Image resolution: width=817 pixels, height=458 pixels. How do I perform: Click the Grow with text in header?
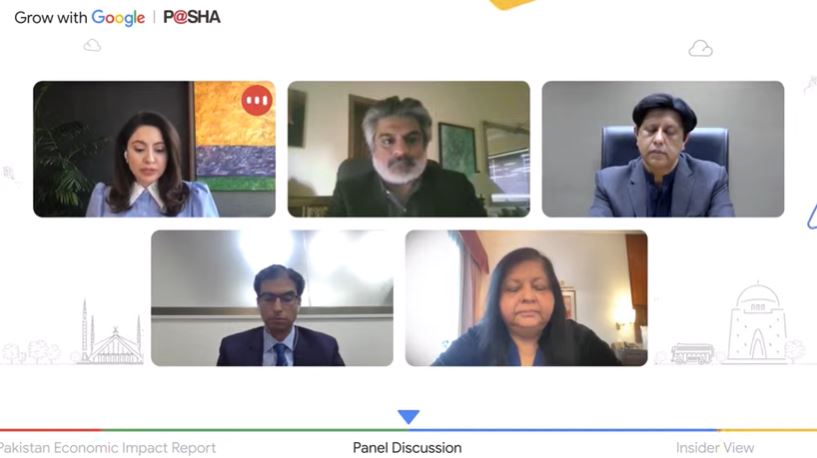(51, 18)
